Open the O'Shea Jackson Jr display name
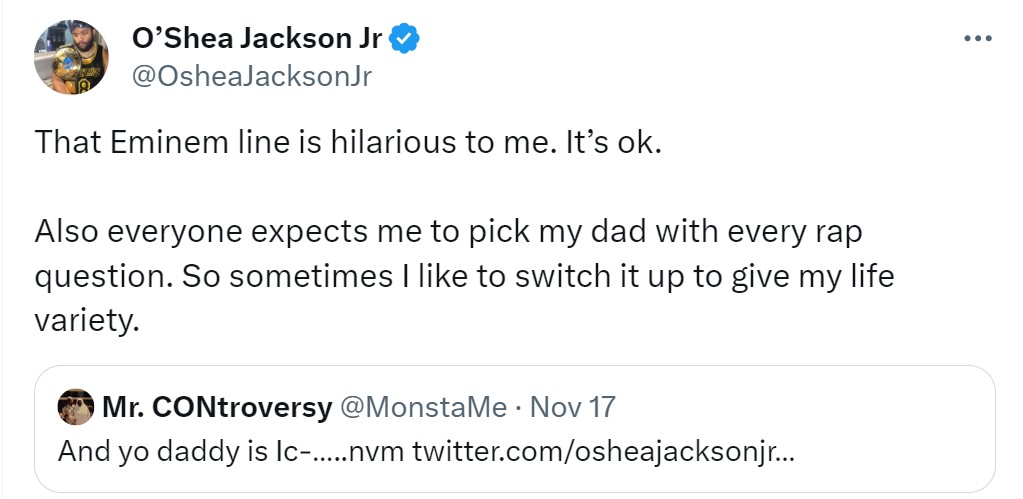This screenshot has width=1023, height=499. tap(256, 39)
